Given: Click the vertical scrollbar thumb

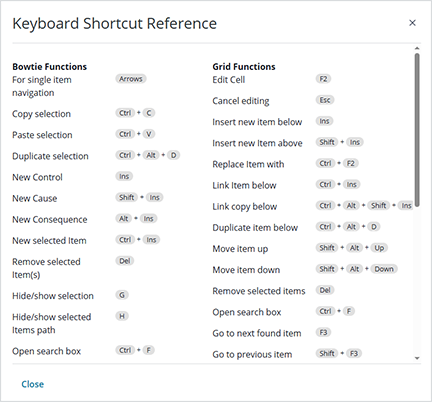Looking at the screenshot, I should point(417,130).
